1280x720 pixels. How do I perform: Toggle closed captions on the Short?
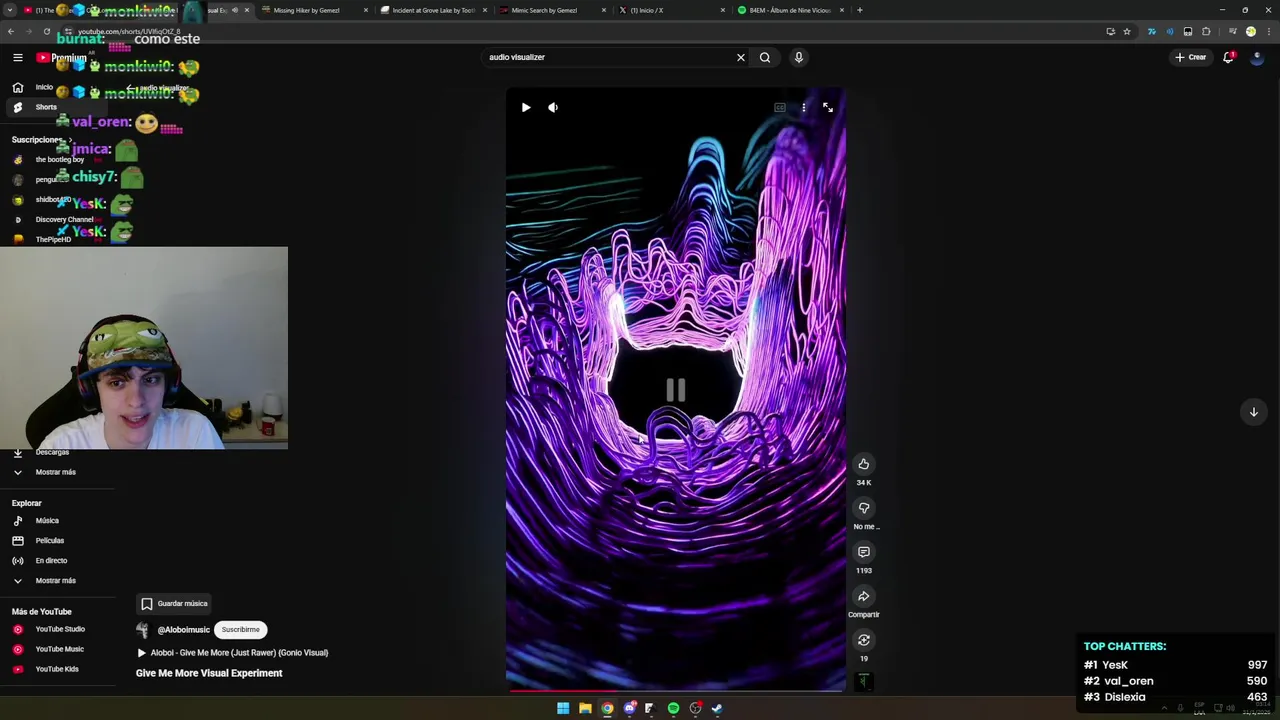tap(780, 107)
